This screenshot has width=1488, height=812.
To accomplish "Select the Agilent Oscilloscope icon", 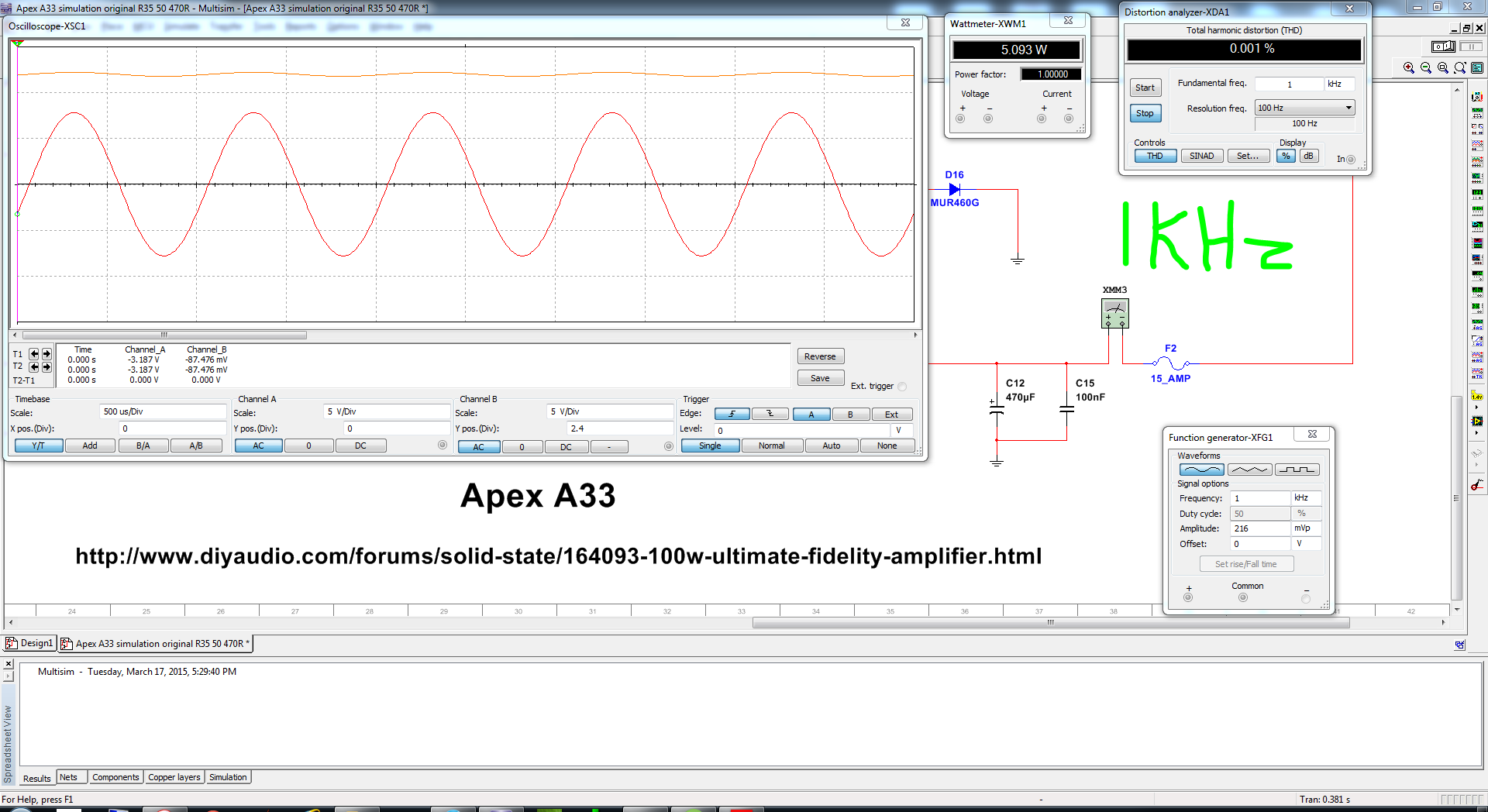I will point(1477,357).
